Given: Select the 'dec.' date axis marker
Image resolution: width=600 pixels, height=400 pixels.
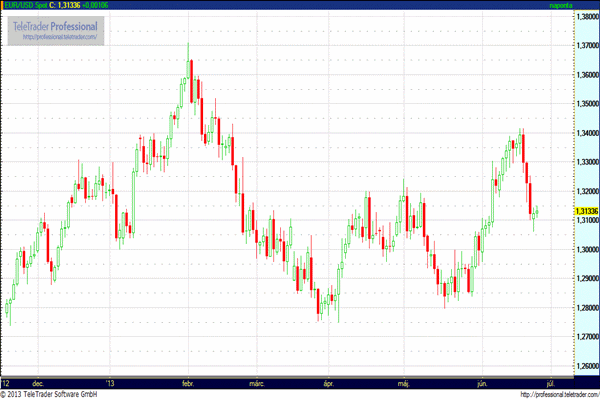Looking at the screenshot, I should click(38, 383).
